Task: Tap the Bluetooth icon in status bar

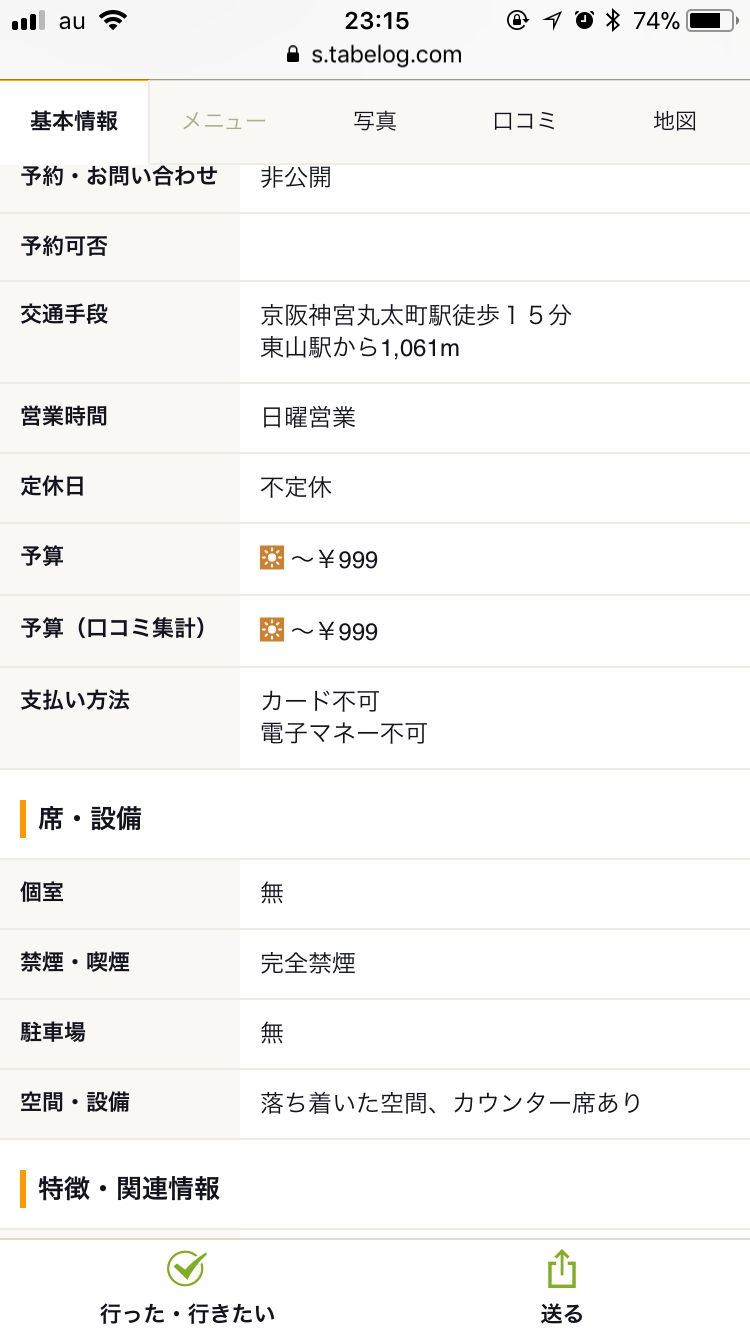Action: coord(614,20)
